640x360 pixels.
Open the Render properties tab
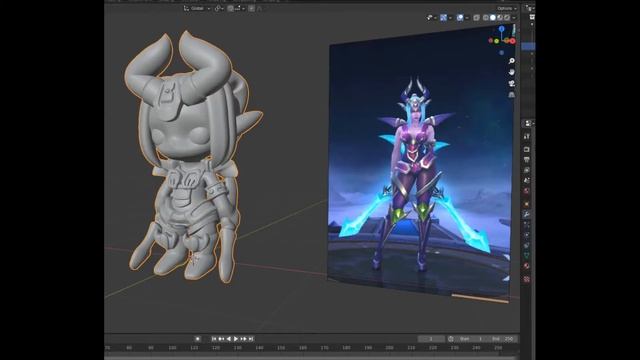(x=527, y=149)
